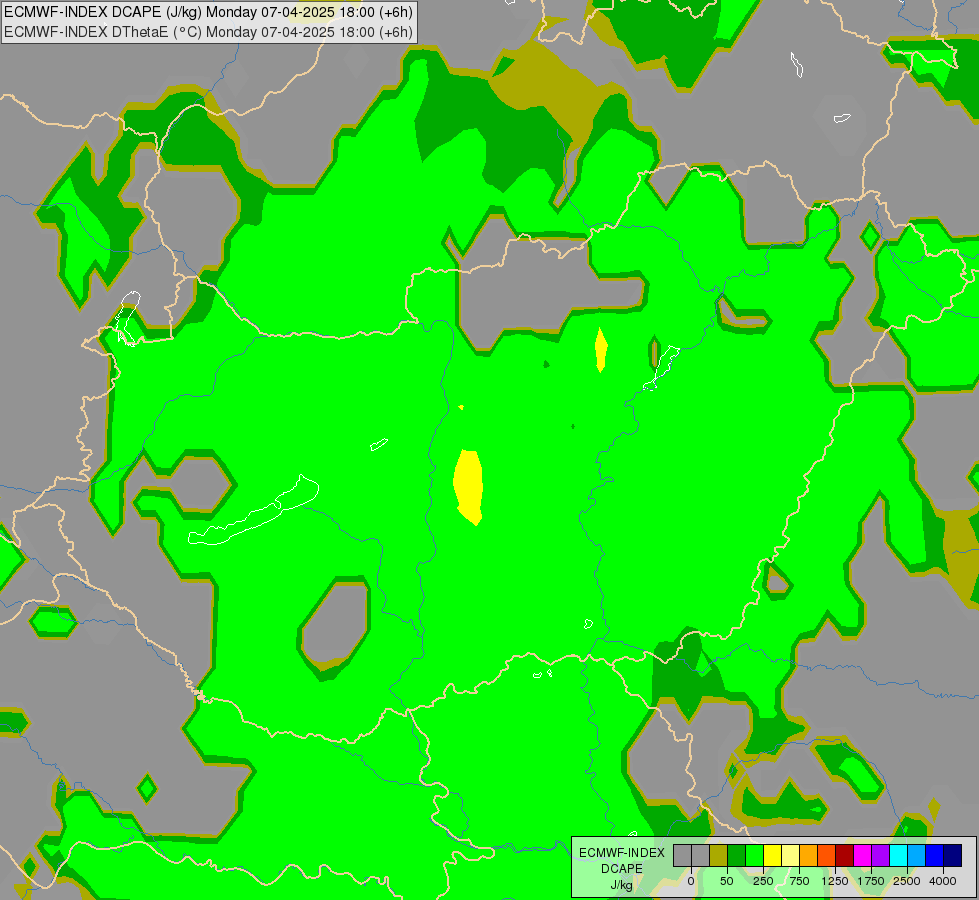The height and width of the screenshot is (900, 979).
Task: Click the dark green legend swatch
Action: point(736,856)
